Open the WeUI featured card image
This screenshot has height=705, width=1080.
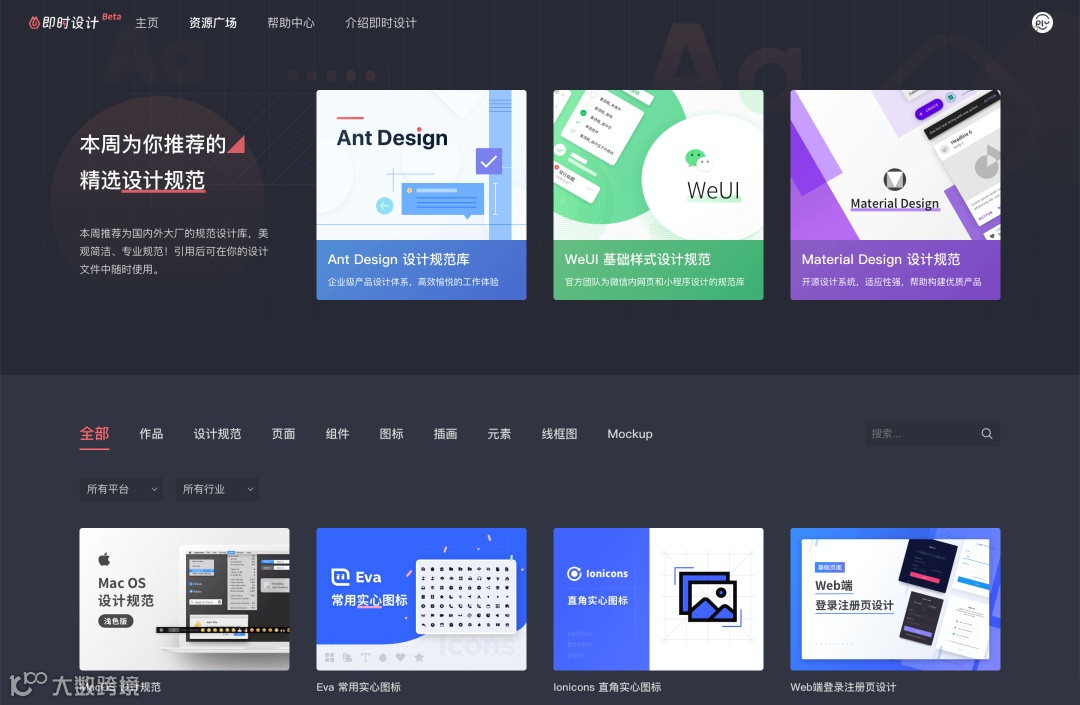[658, 165]
